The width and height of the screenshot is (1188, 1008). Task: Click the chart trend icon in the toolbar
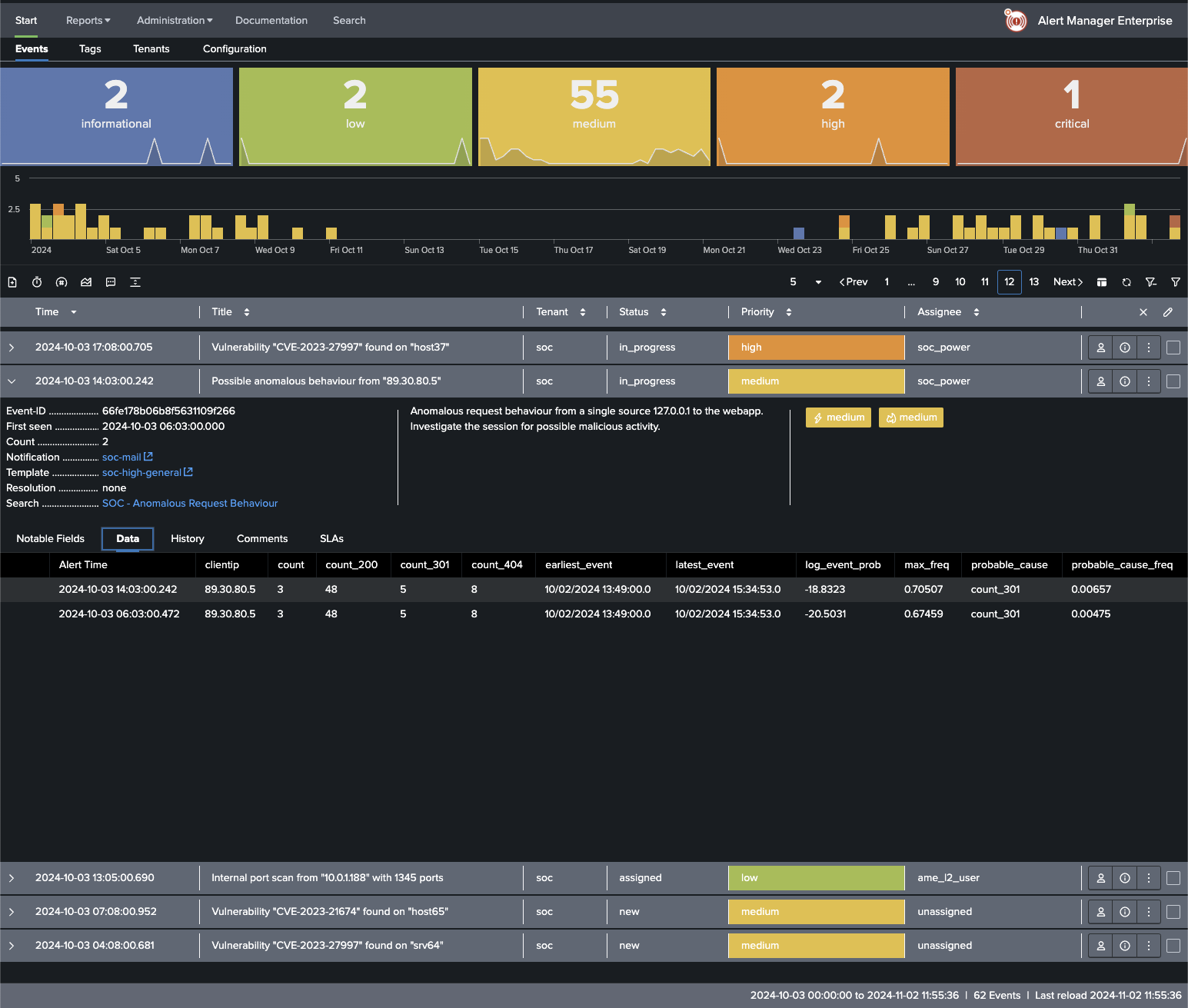tap(86, 282)
